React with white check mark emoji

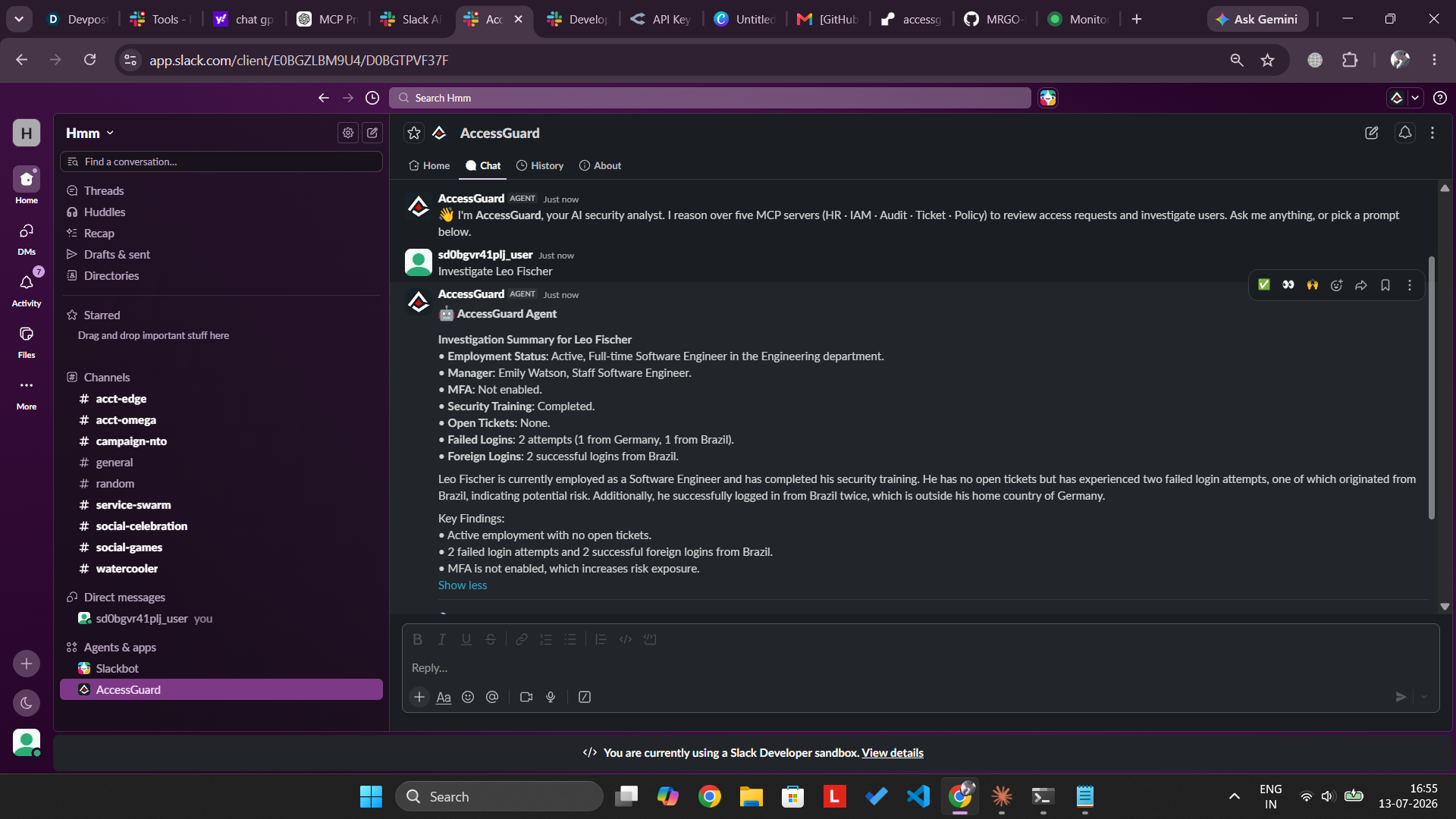1264,285
